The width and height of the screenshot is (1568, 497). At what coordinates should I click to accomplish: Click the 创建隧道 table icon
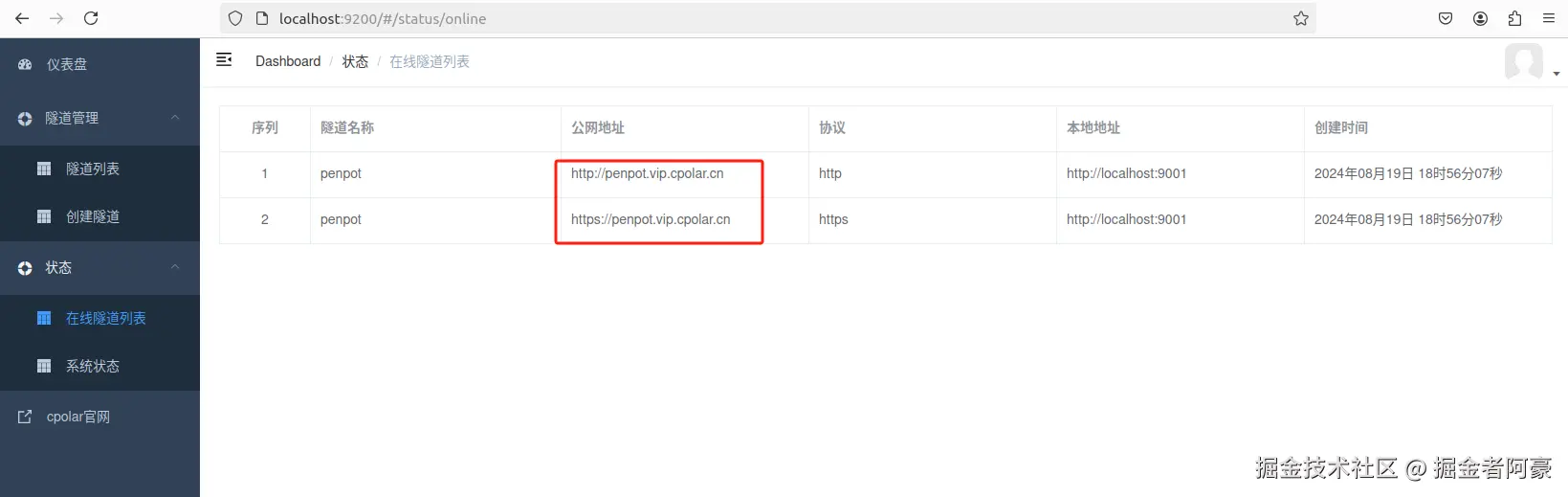44,216
